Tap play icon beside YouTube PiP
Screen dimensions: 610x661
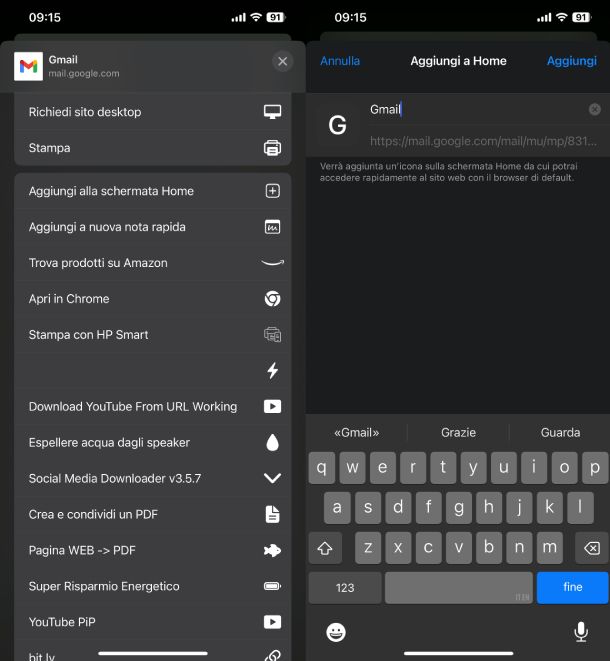(x=272, y=622)
